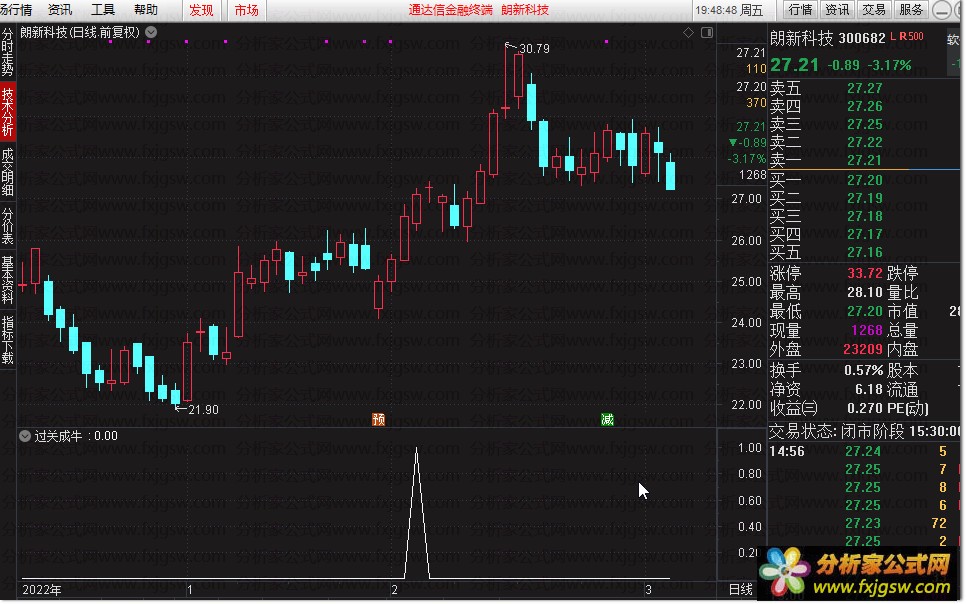Expand the dropdown next to 朗新科技(日线.前复权)
967x604 pixels.
tap(151, 32)
